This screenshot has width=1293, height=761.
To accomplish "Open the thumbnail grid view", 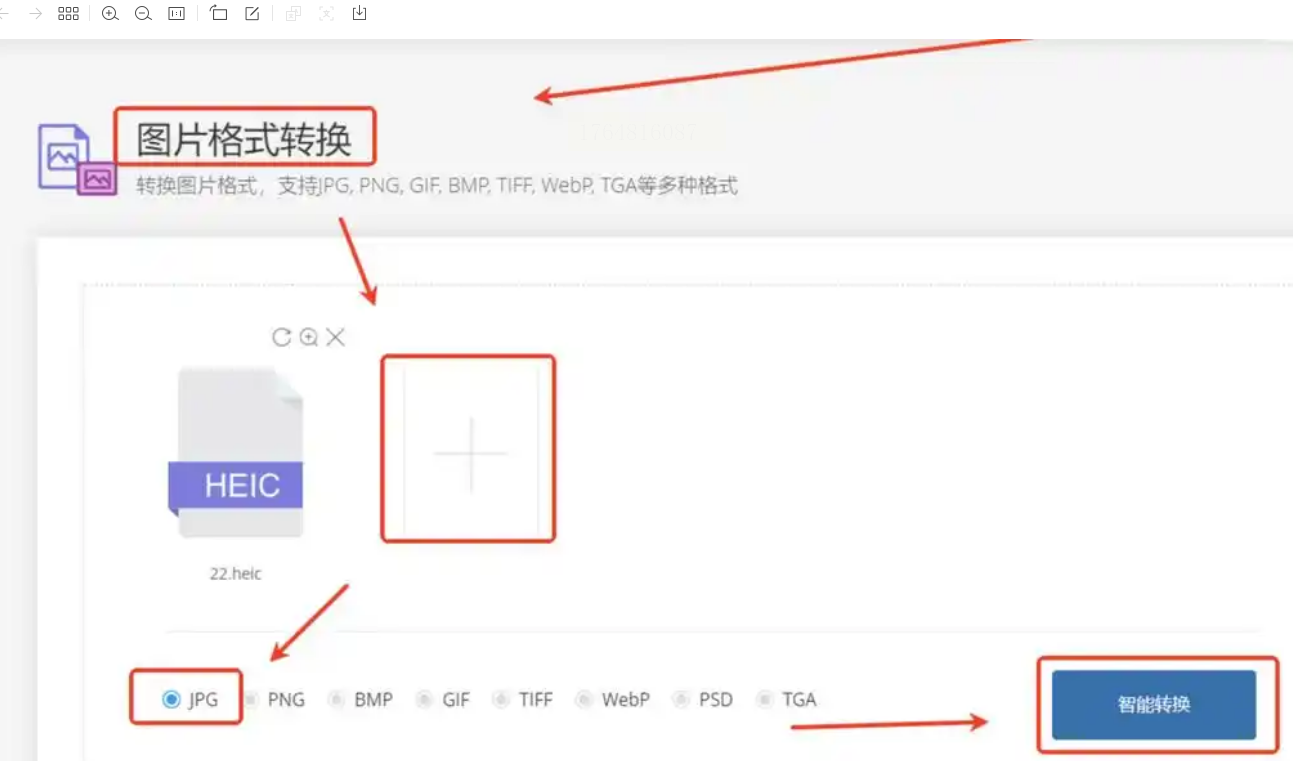I will [68, 14].
